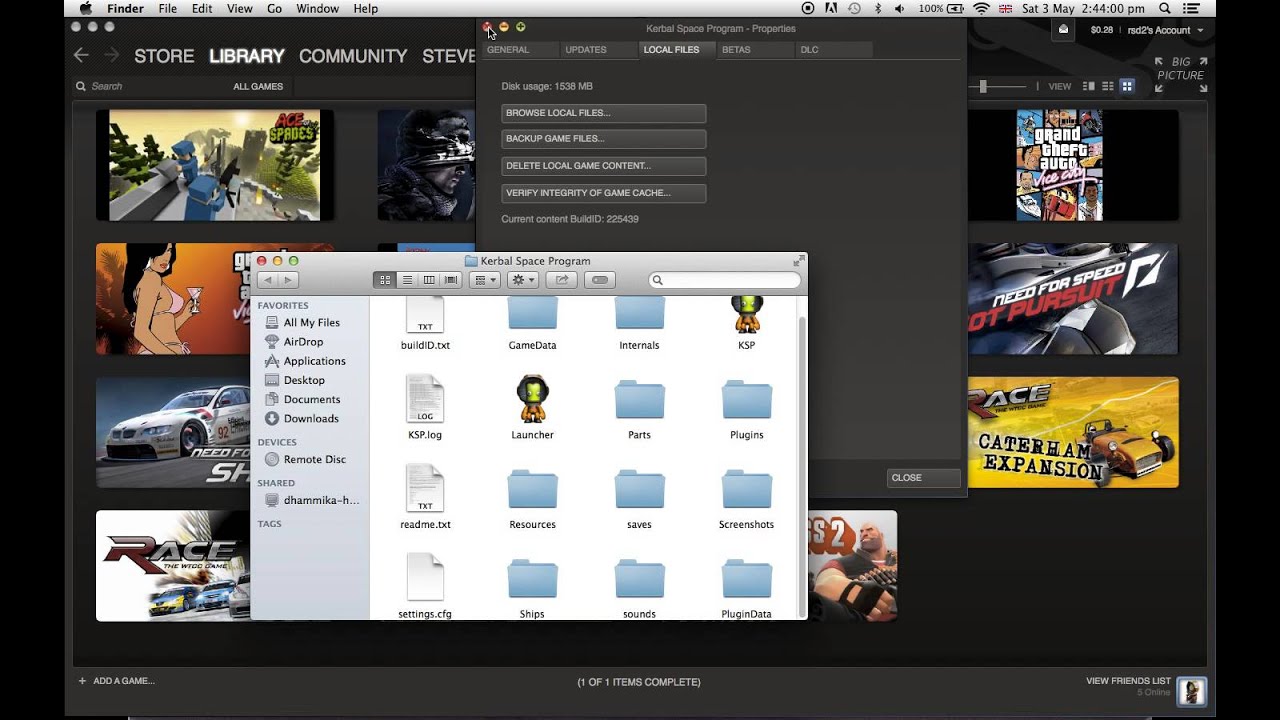
Task: Open Spotlight search in menu bar
Action: click(x=1165, y=8)
